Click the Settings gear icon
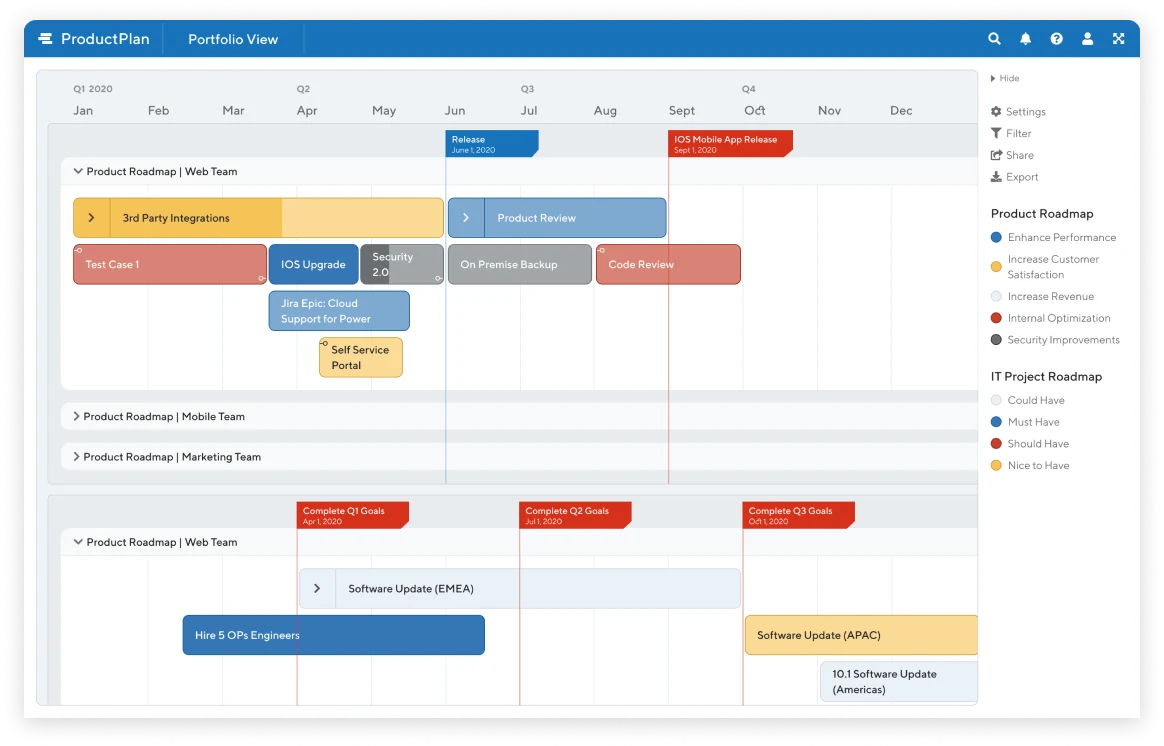Viewport: 1164px width, 746px height. 996,111
